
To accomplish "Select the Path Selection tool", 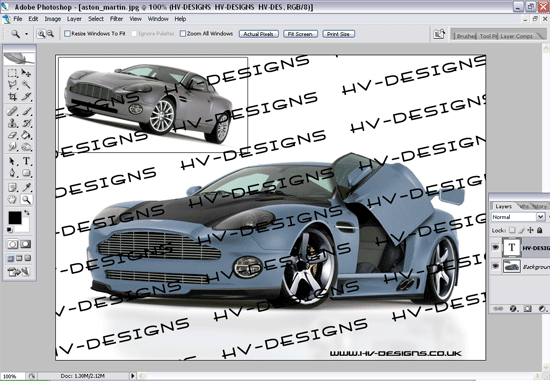I will pos(12,161).
